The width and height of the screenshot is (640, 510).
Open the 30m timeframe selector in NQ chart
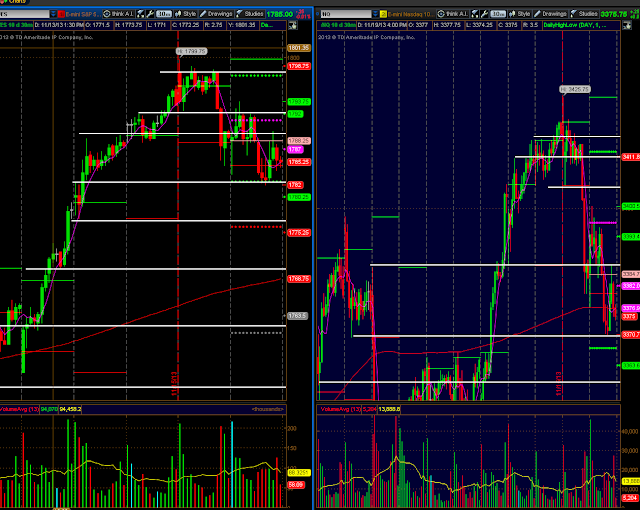[x=498, y=14]
